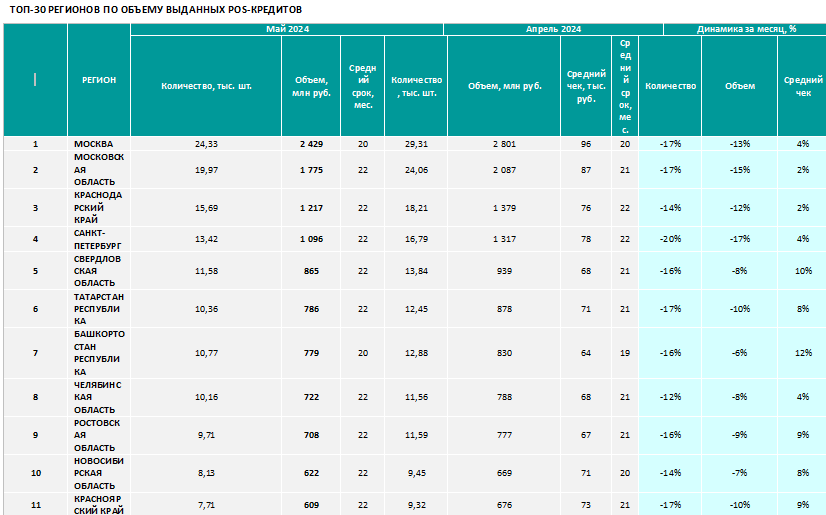The width and height of the screenshot is (826, 515).
Task: Select the 'НОВОСИБИРСКАЯ ОБЛАСТЬ' region cell
Action: [99, 473]
